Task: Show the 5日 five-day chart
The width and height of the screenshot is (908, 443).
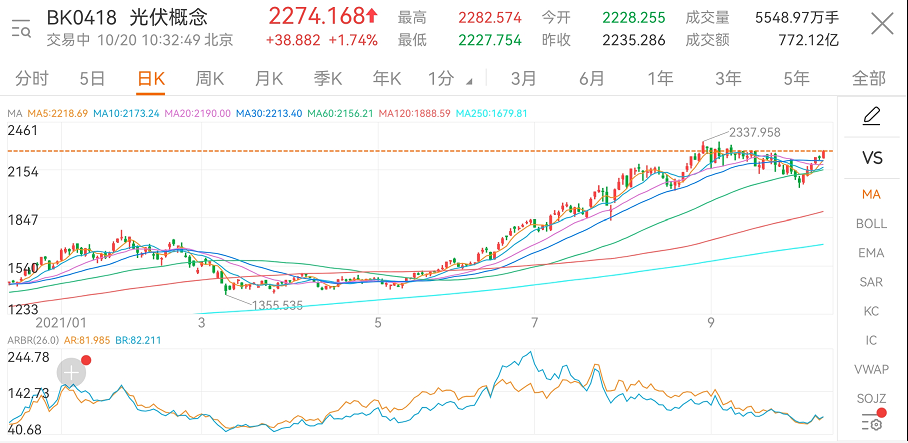Action: coord(91,78)
